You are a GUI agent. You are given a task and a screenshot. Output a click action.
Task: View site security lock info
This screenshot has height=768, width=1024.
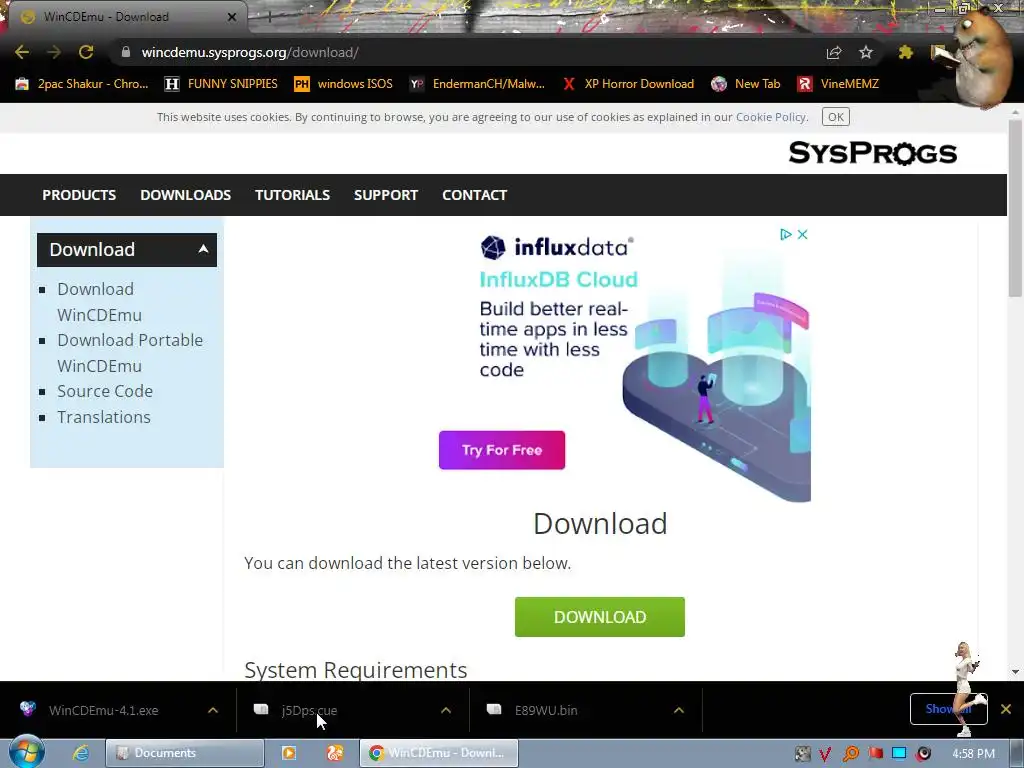click(x=125, y=52)
